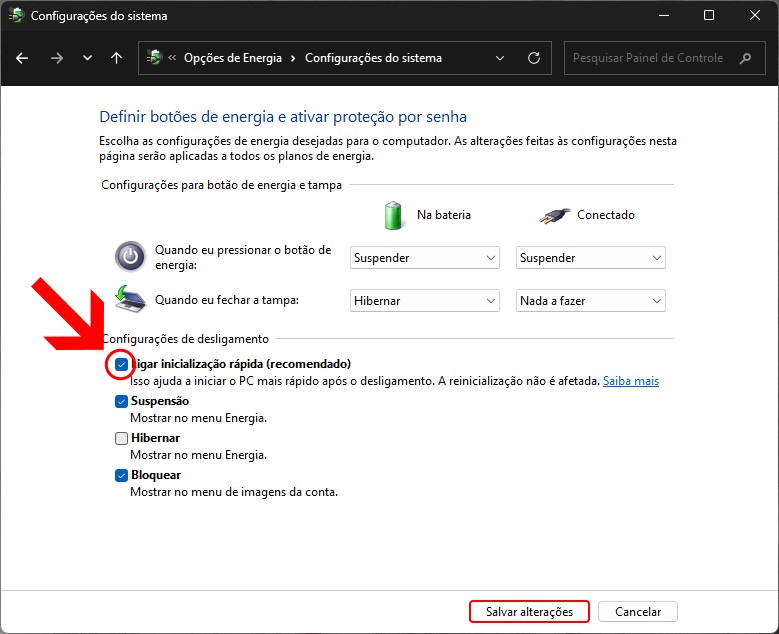Viewport: 779px width, 634px height.
Task: Open the 'Saiba mais' link
Action: coord(631,381)
